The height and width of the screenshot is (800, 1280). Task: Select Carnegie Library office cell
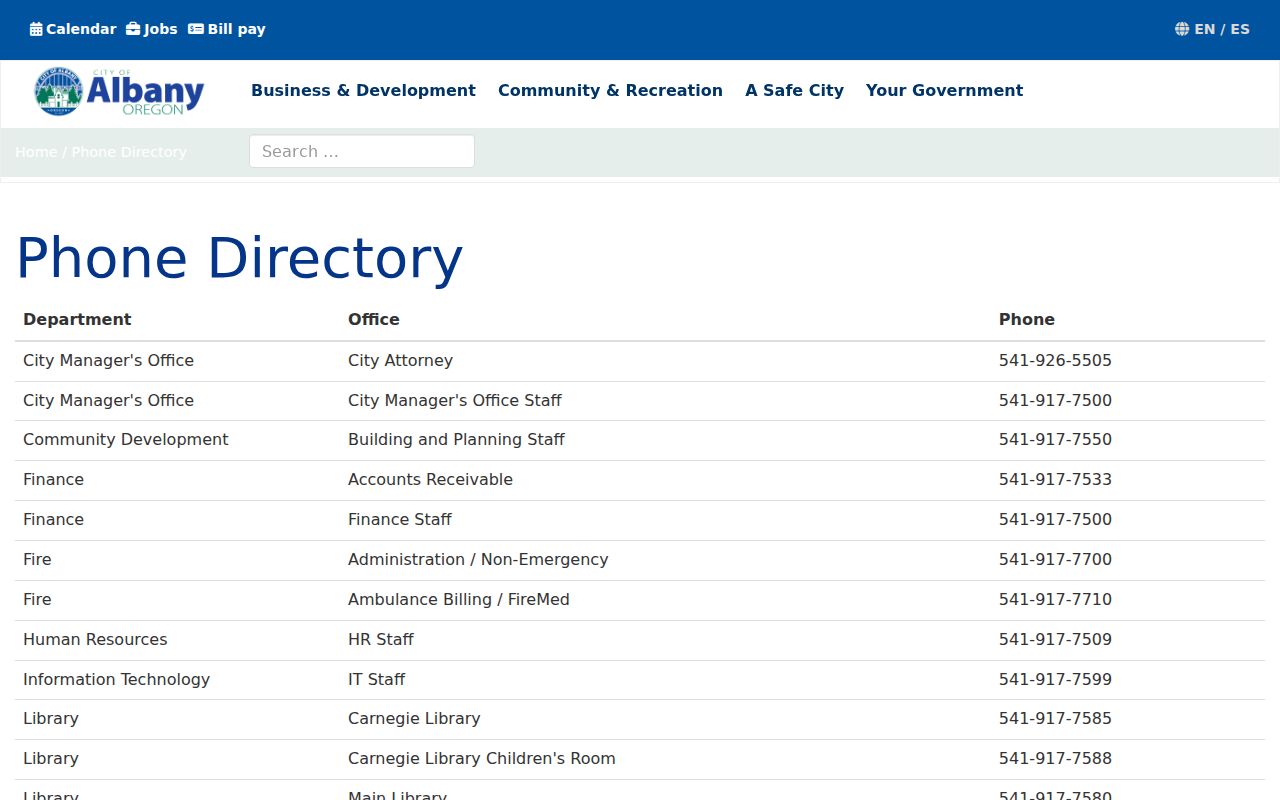pyautogui.click(x=414, y=718)
